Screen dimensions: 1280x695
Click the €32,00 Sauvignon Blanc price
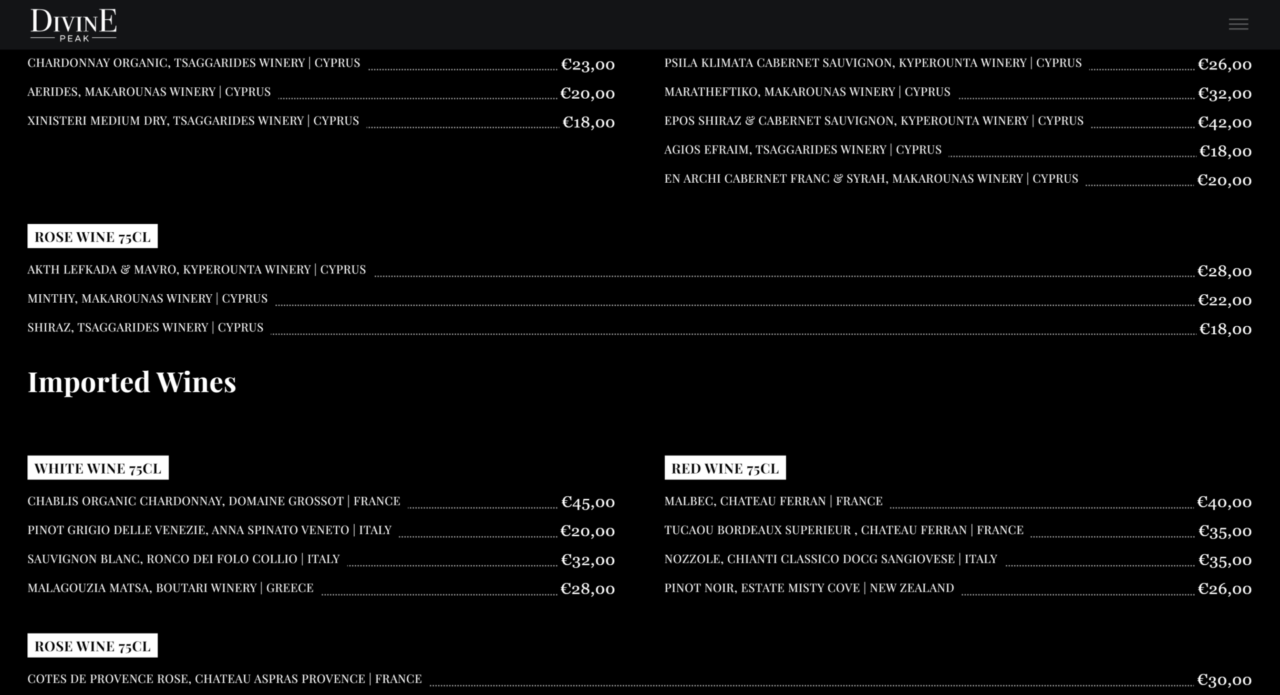(588, 560)
